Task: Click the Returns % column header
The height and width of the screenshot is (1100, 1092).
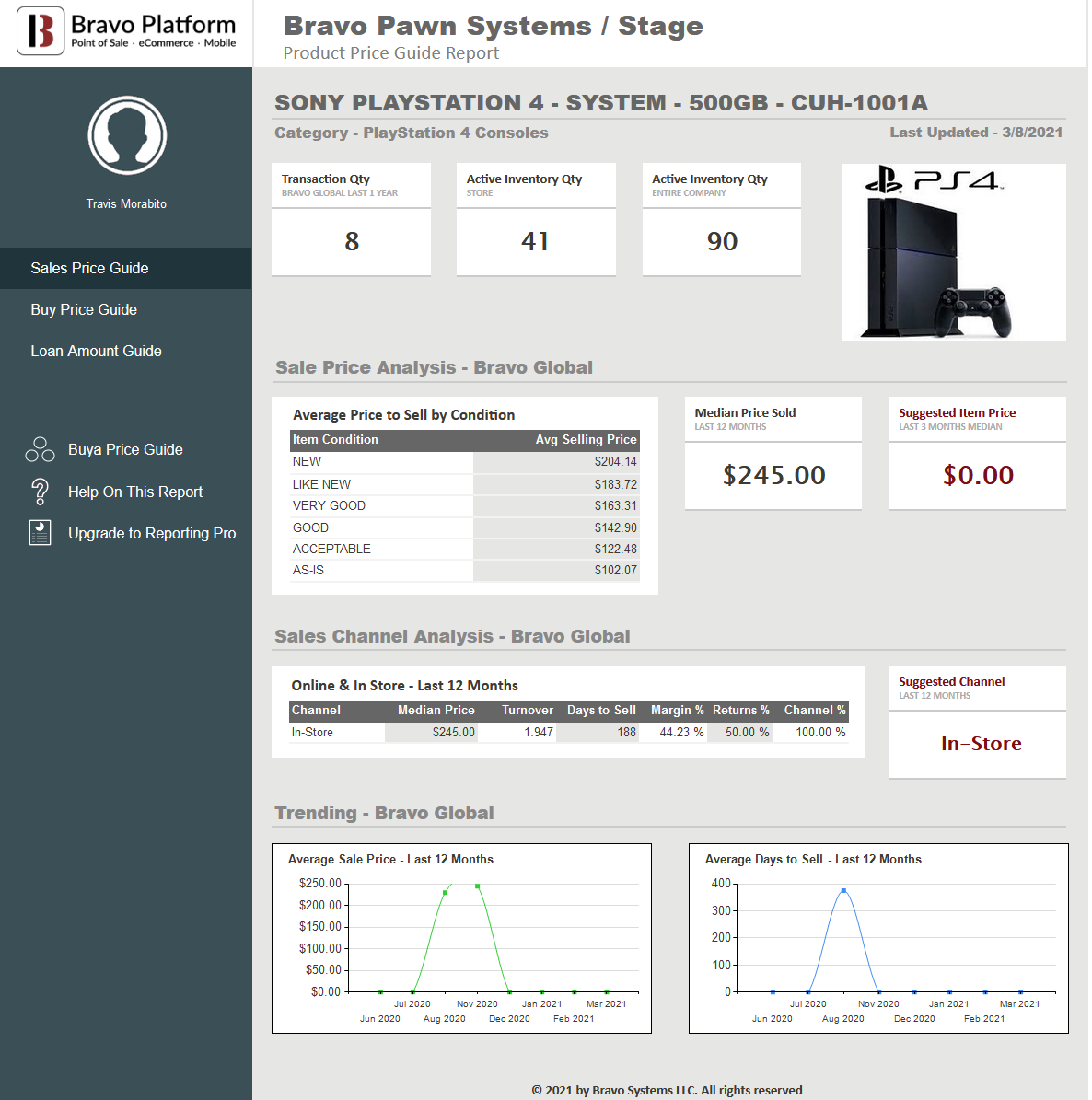Action: (740, 710)
